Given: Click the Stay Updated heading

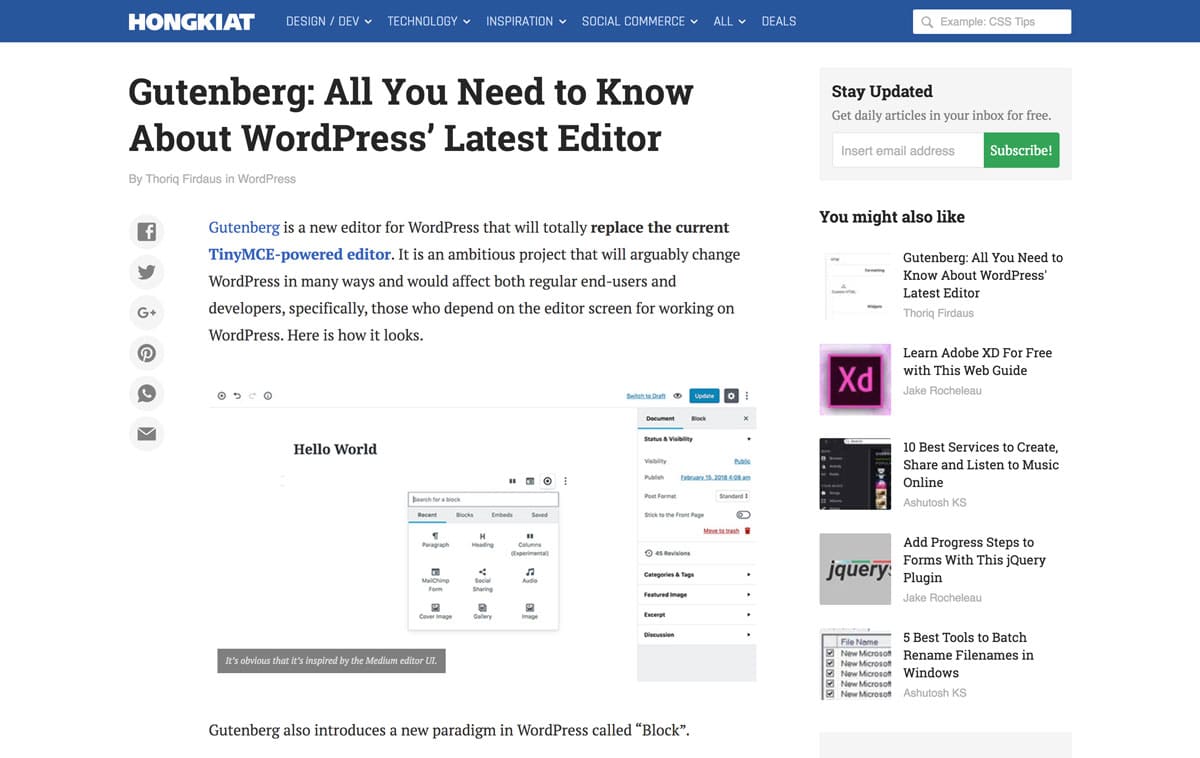Looking at the screenshot, I should point(882,91).
